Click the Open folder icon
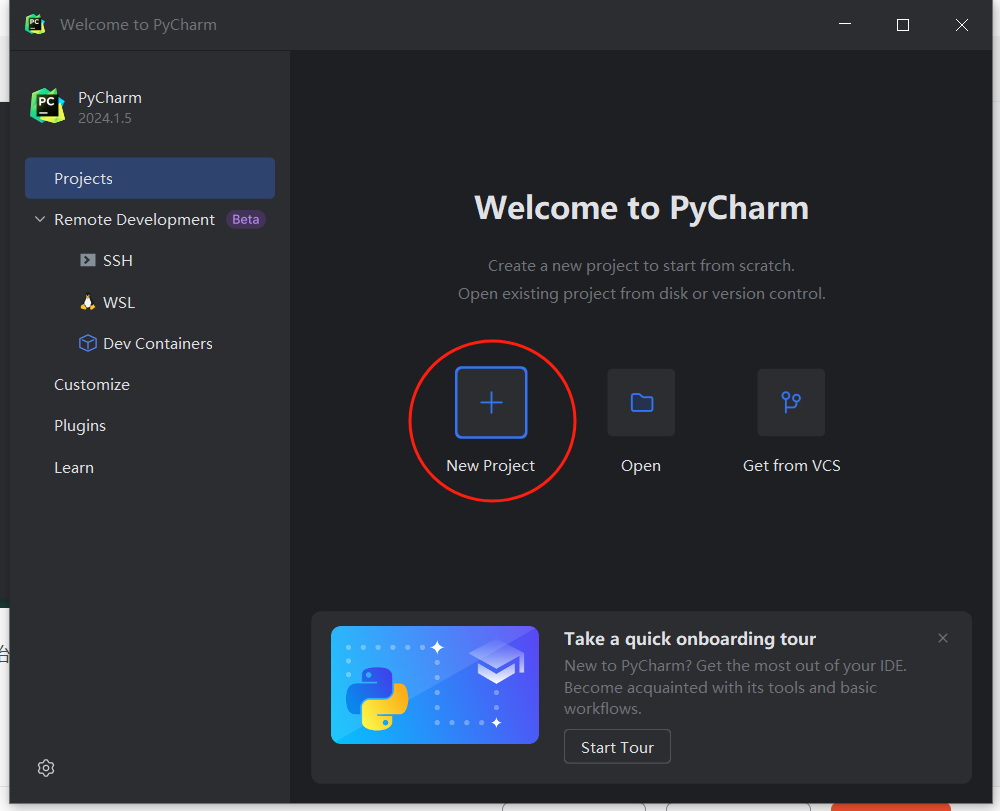This screenshot has height=811, width=1000. 641,402
